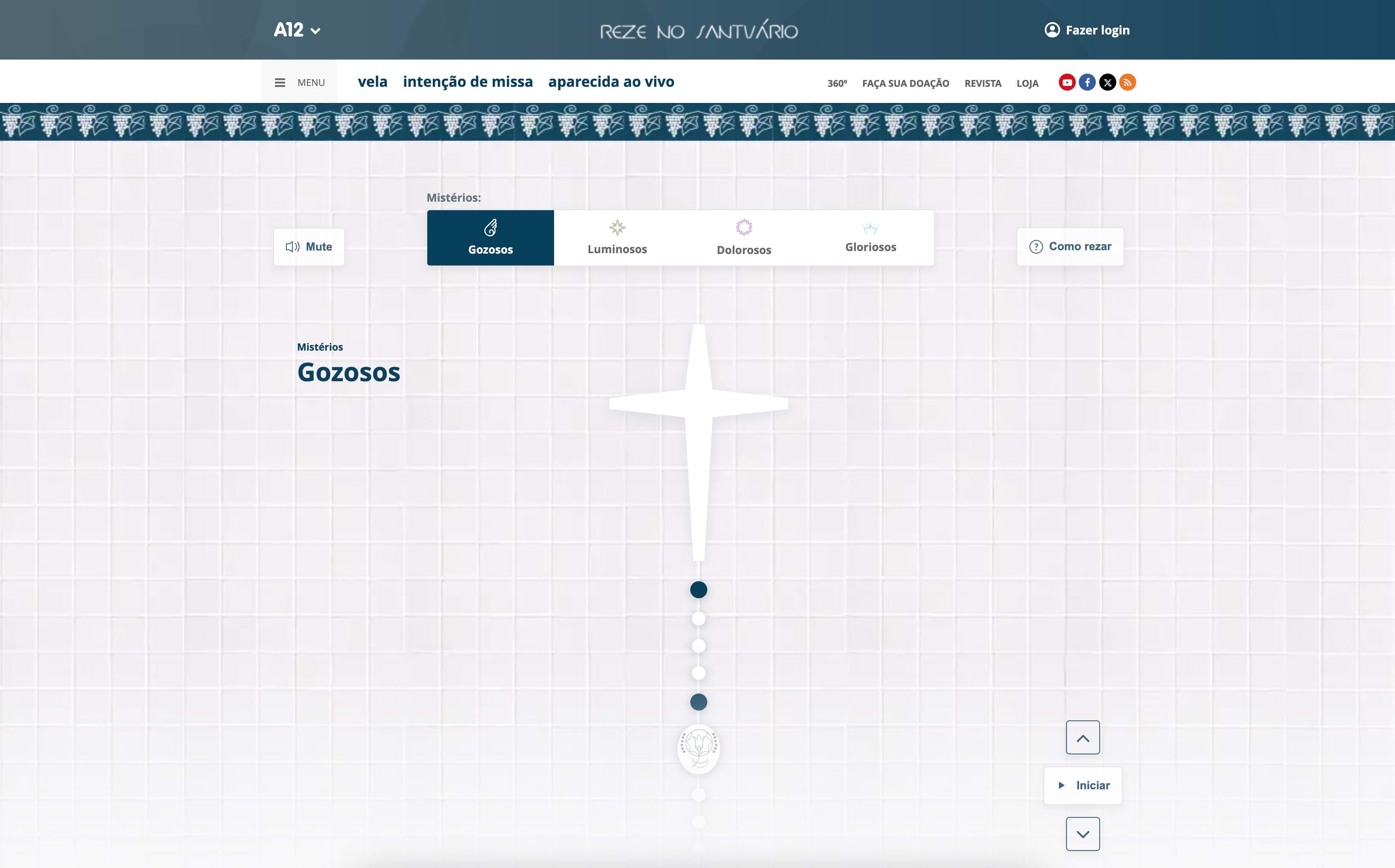Click the user profile login icon
This screenshot has width=1395, height=868.
click(1052, 30)
